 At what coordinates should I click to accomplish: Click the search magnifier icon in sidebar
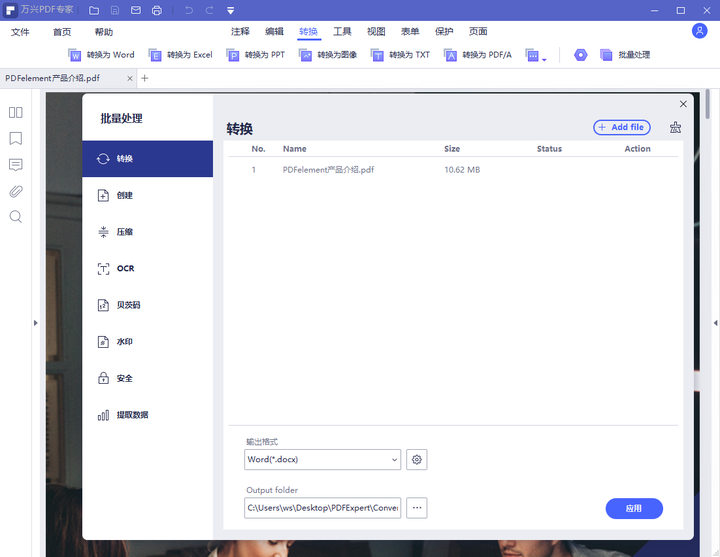pos(16,217)
